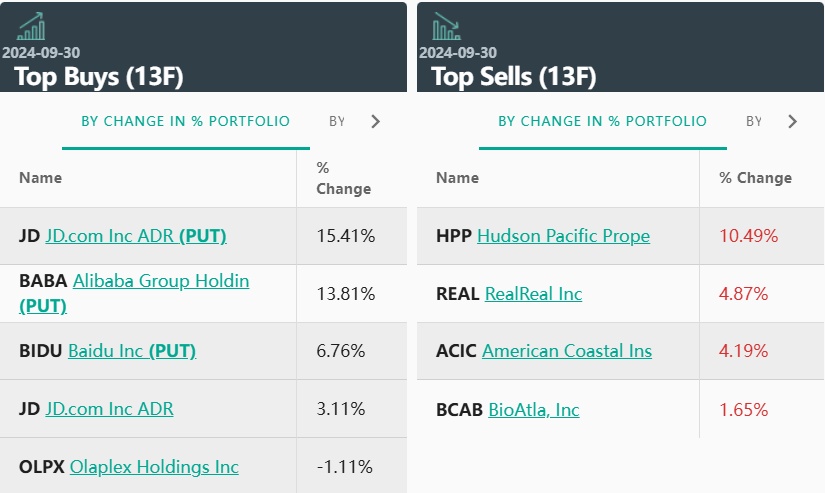
Task: Open the JD.com Inc ADR link without PUT
Action: click(x=110, y=409)
